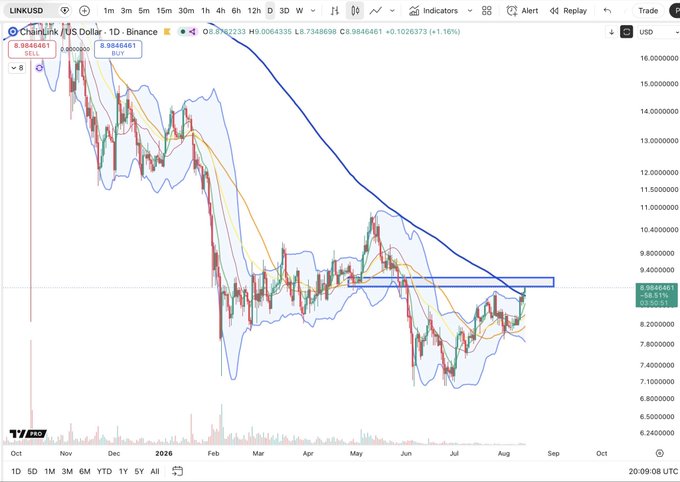Select the 15m timeframe
This screenshot has width=680, height=482.
point(164,10)
